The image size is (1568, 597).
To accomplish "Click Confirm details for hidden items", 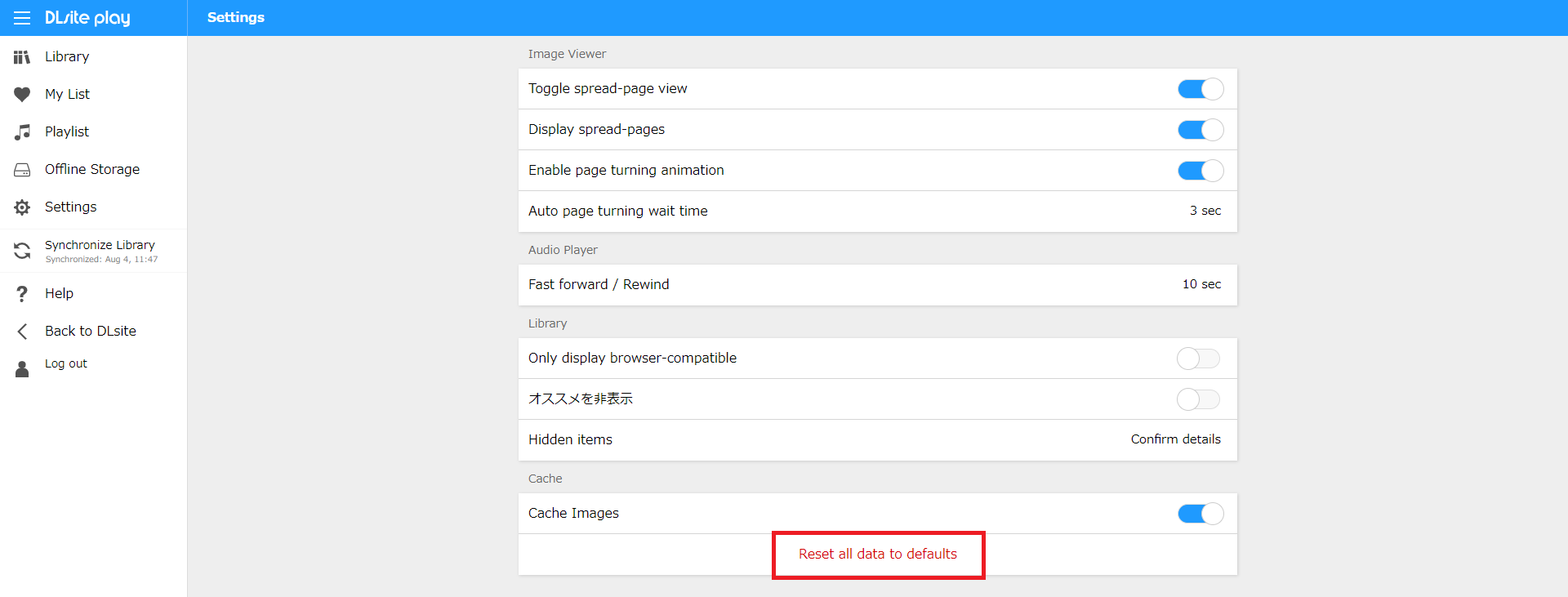I will coord(1176,439).
